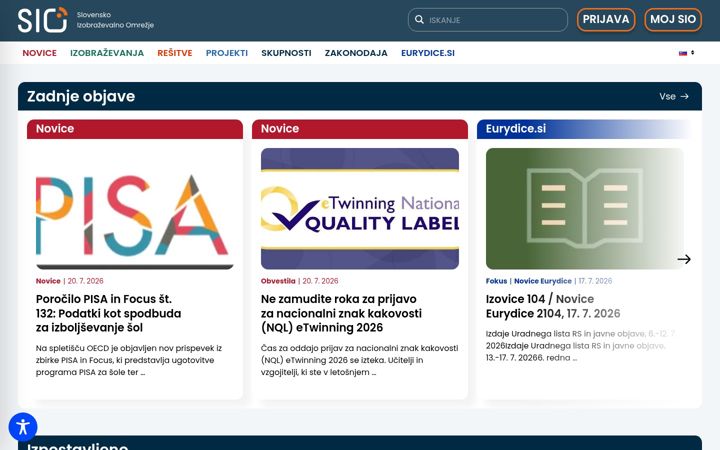The image size is (720, 450).
Task: Click the PRIJAVA login button
Action: click(x=606, y=20)
